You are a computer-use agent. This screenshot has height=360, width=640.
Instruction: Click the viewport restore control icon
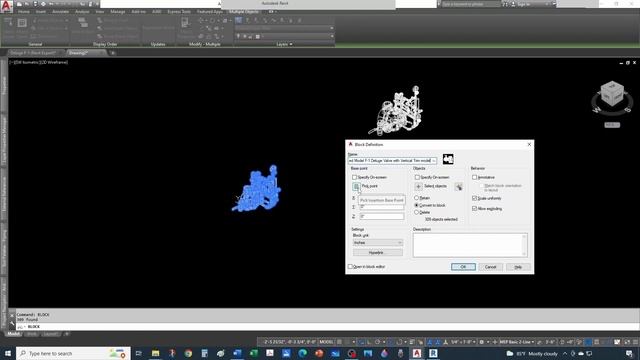[628, 63]
